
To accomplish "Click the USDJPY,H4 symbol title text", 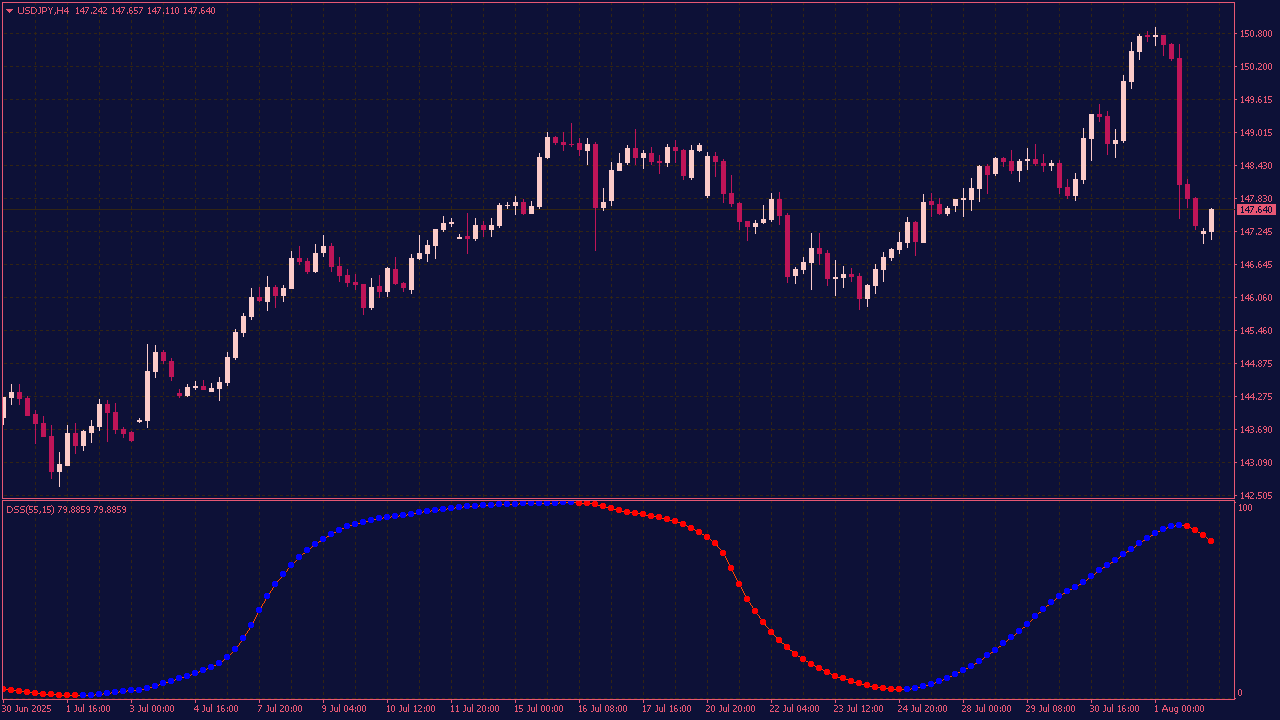I will coord(44,11).
